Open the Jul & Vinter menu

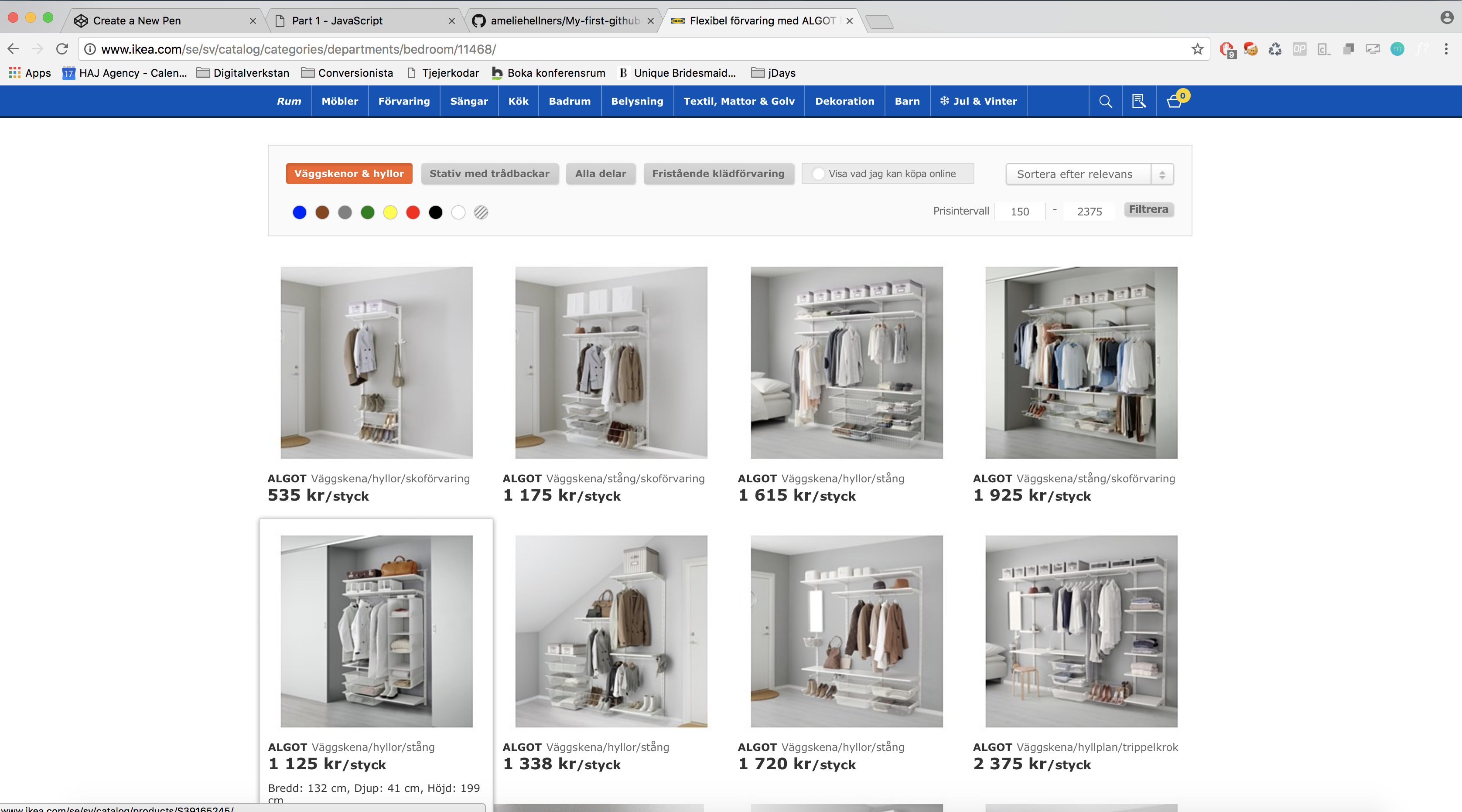click(978, 102)
